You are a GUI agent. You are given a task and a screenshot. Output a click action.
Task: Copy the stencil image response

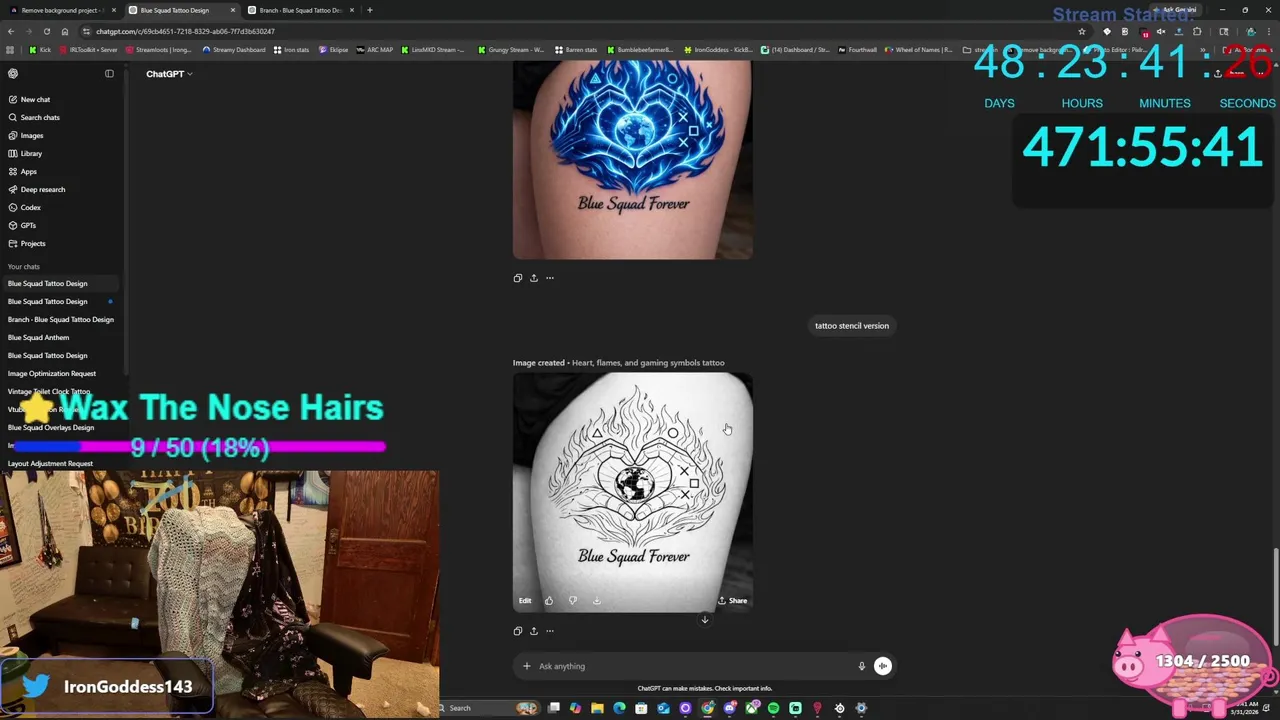point(517,631)
